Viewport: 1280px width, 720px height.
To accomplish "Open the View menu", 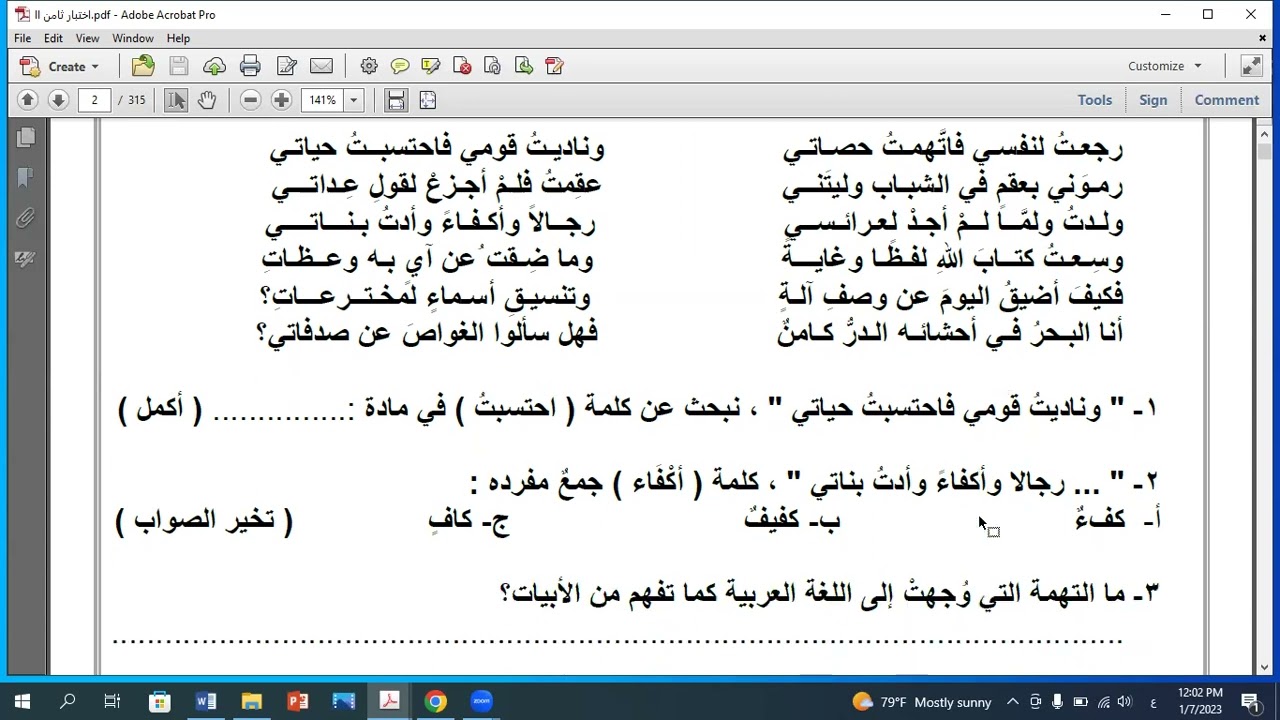I will [87, 38].
